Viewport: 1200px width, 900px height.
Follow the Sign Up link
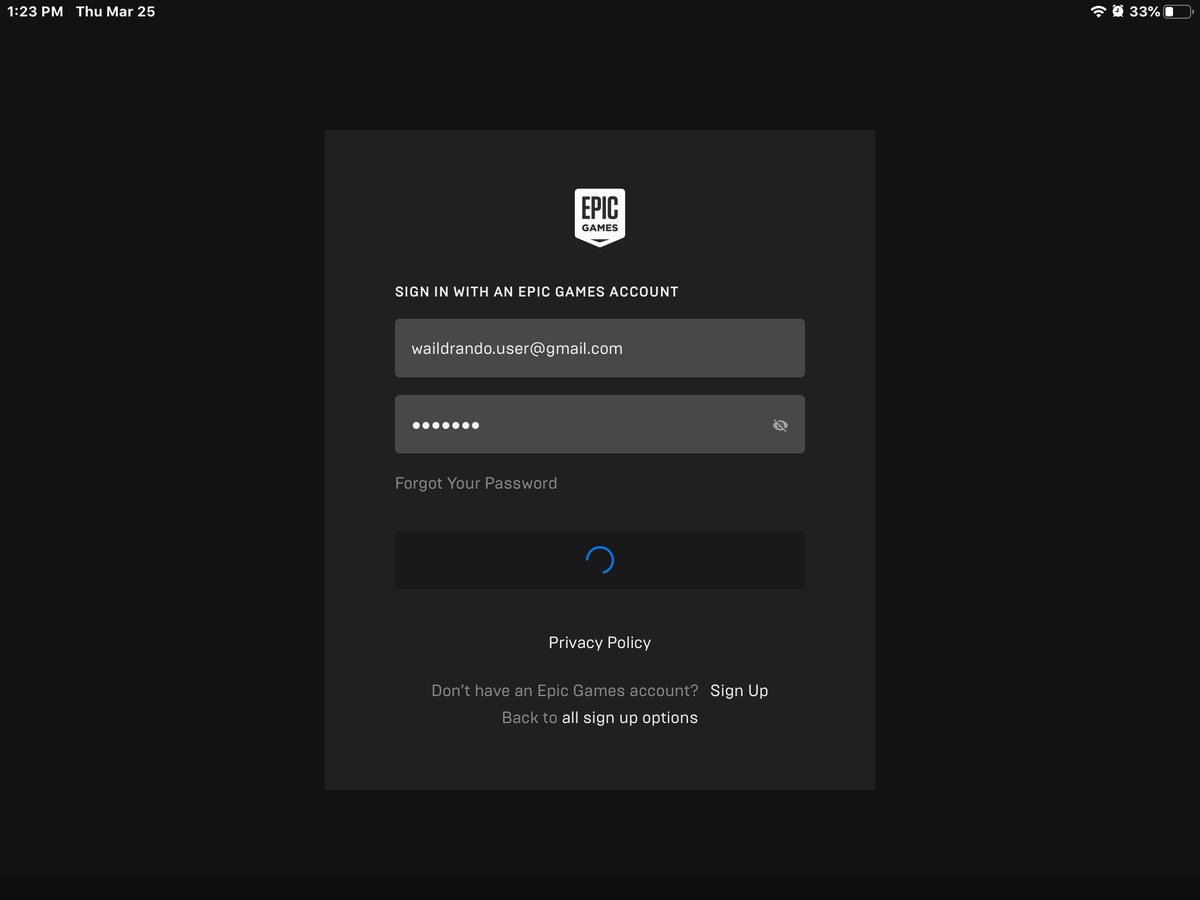(739, 691)
